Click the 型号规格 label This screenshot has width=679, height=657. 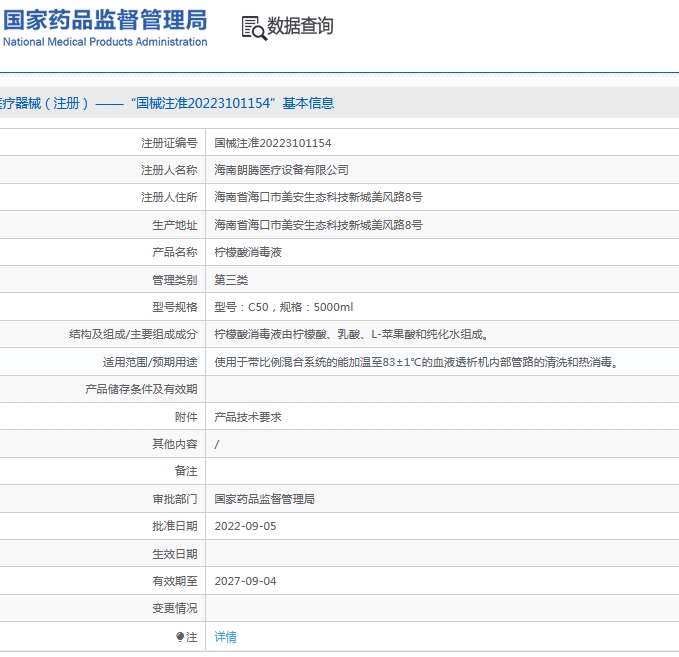175,307
